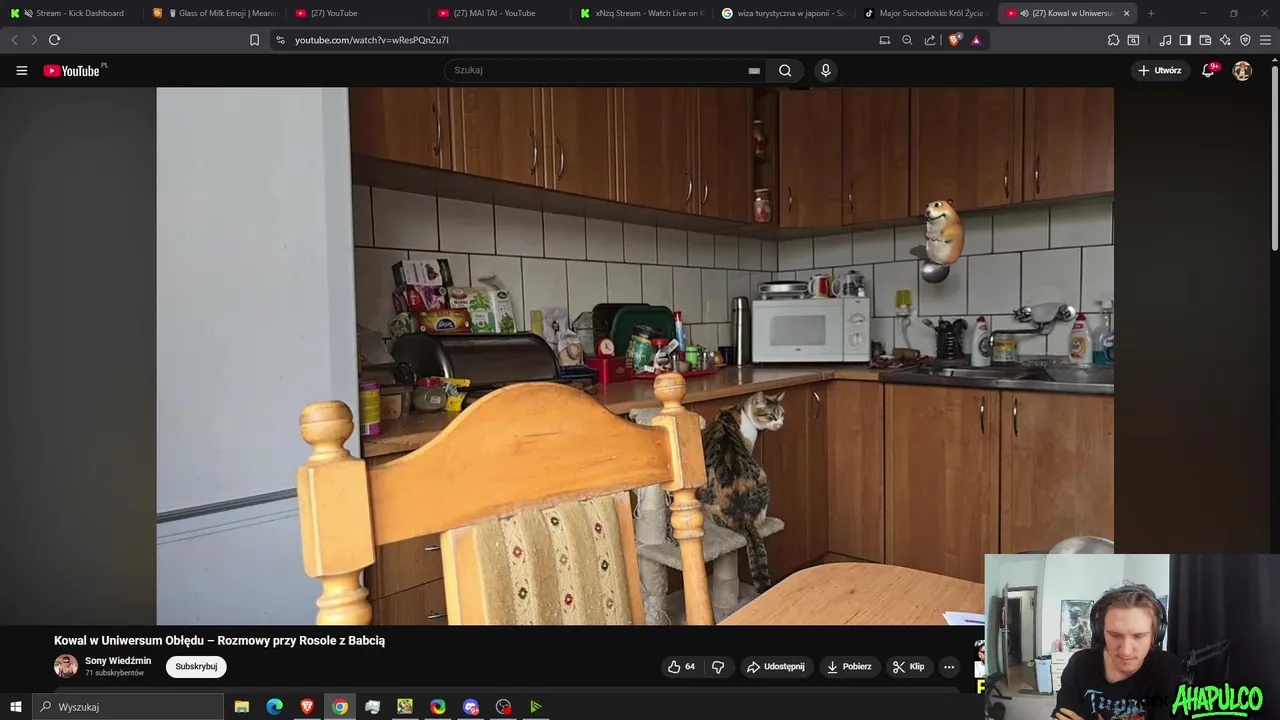Open Brave Rewards triangle icon
The height and width of the screenshot is (720, 1280).
976,40
